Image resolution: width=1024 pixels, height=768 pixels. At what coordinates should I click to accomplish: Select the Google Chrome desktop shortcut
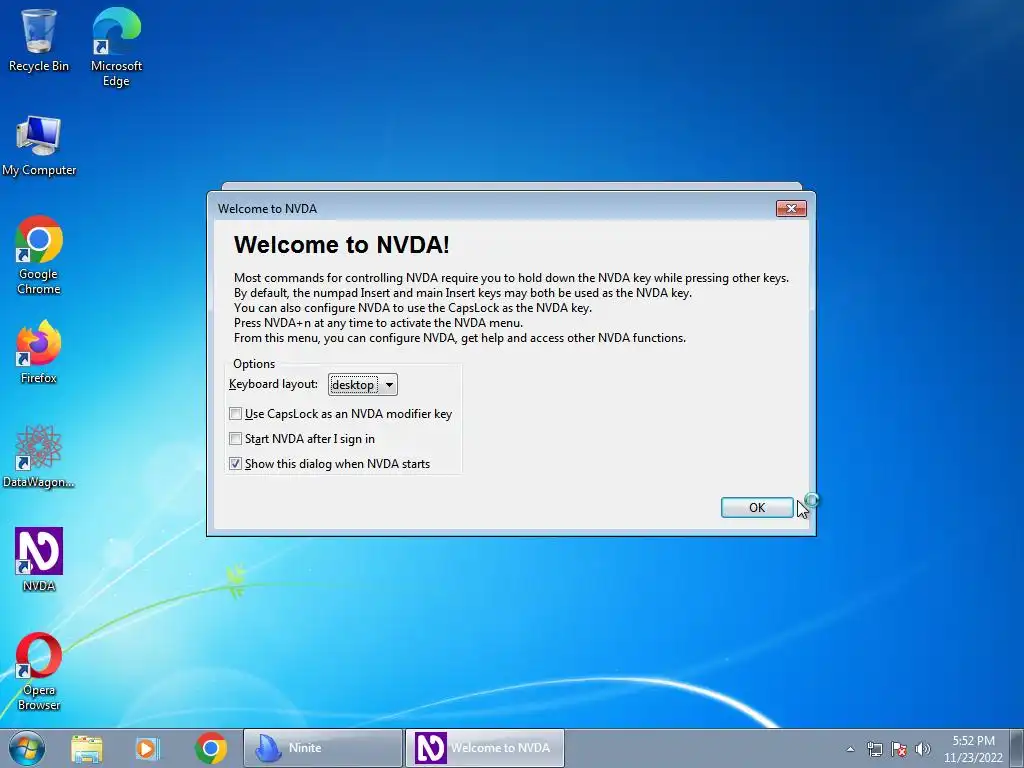pyautogui.click(x=39, y=255)
